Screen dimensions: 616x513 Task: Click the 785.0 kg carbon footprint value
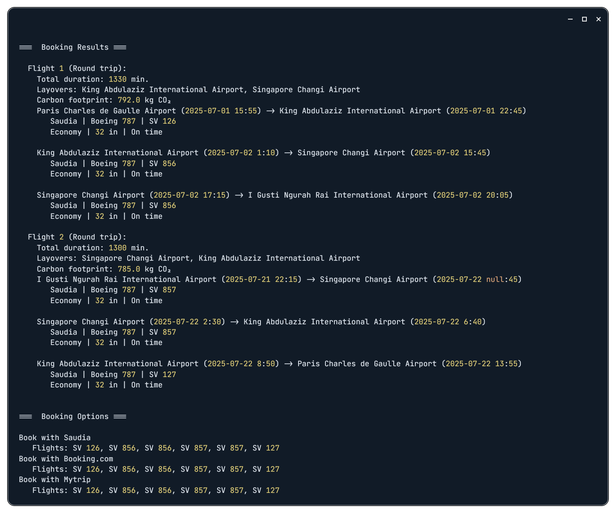(x=128, y=269)
